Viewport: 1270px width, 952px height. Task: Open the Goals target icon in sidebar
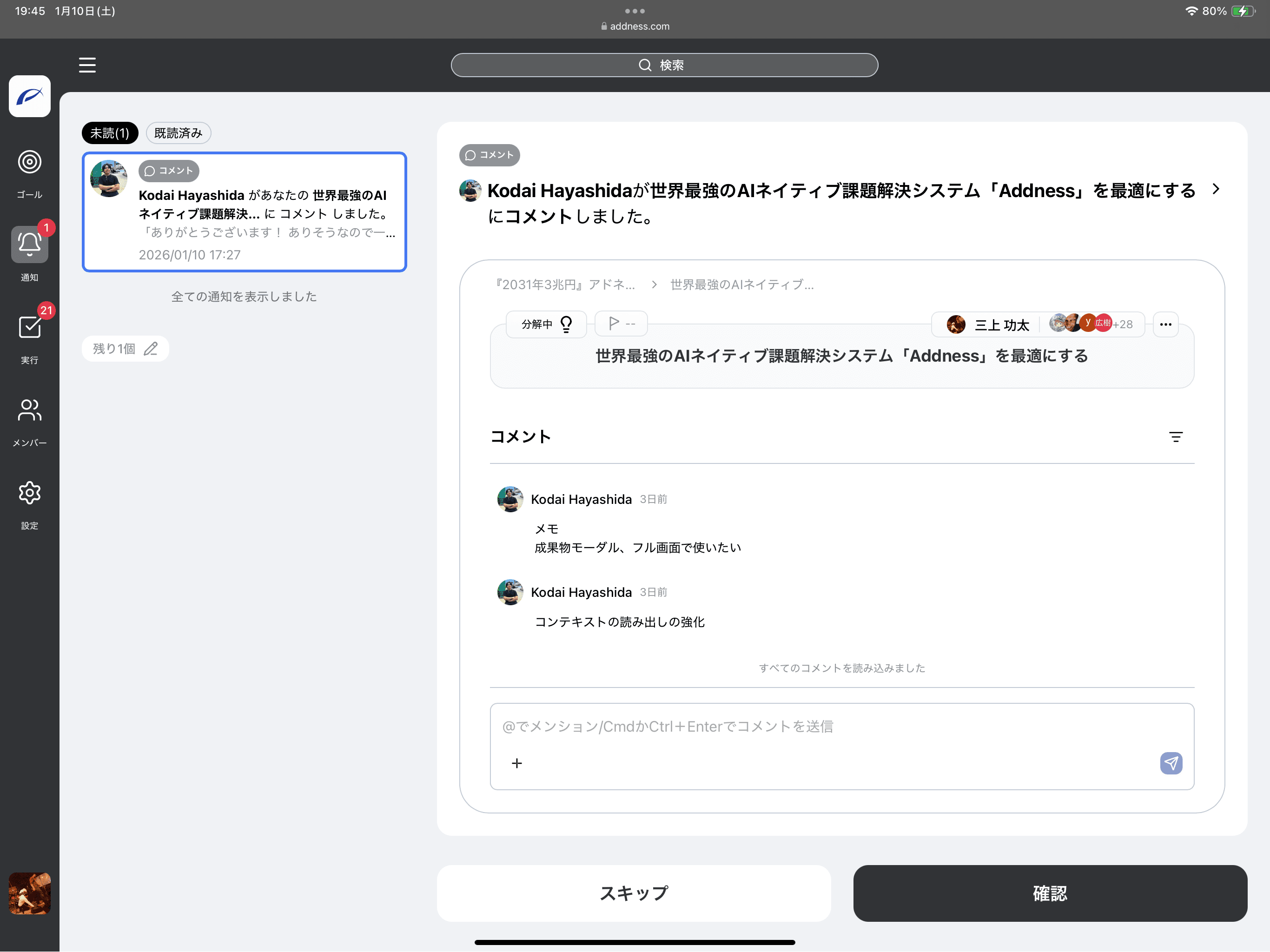point(29,162)
